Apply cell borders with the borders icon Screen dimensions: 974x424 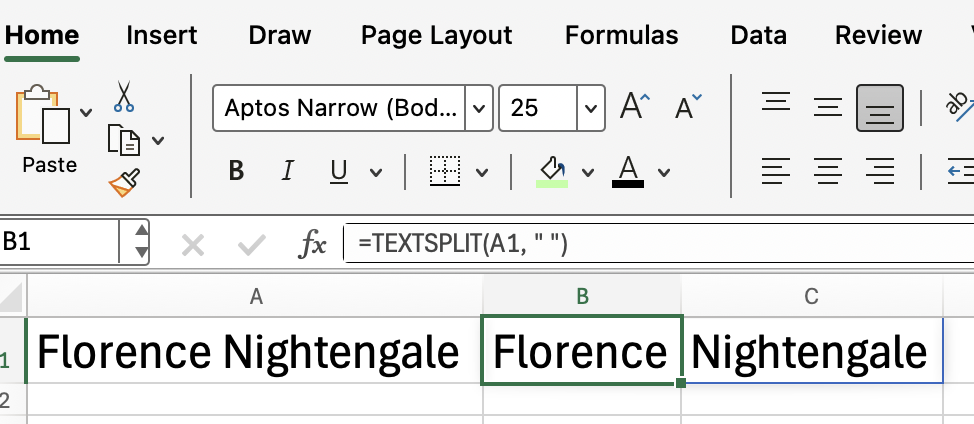pyautogui.click(x=445, y=171)
